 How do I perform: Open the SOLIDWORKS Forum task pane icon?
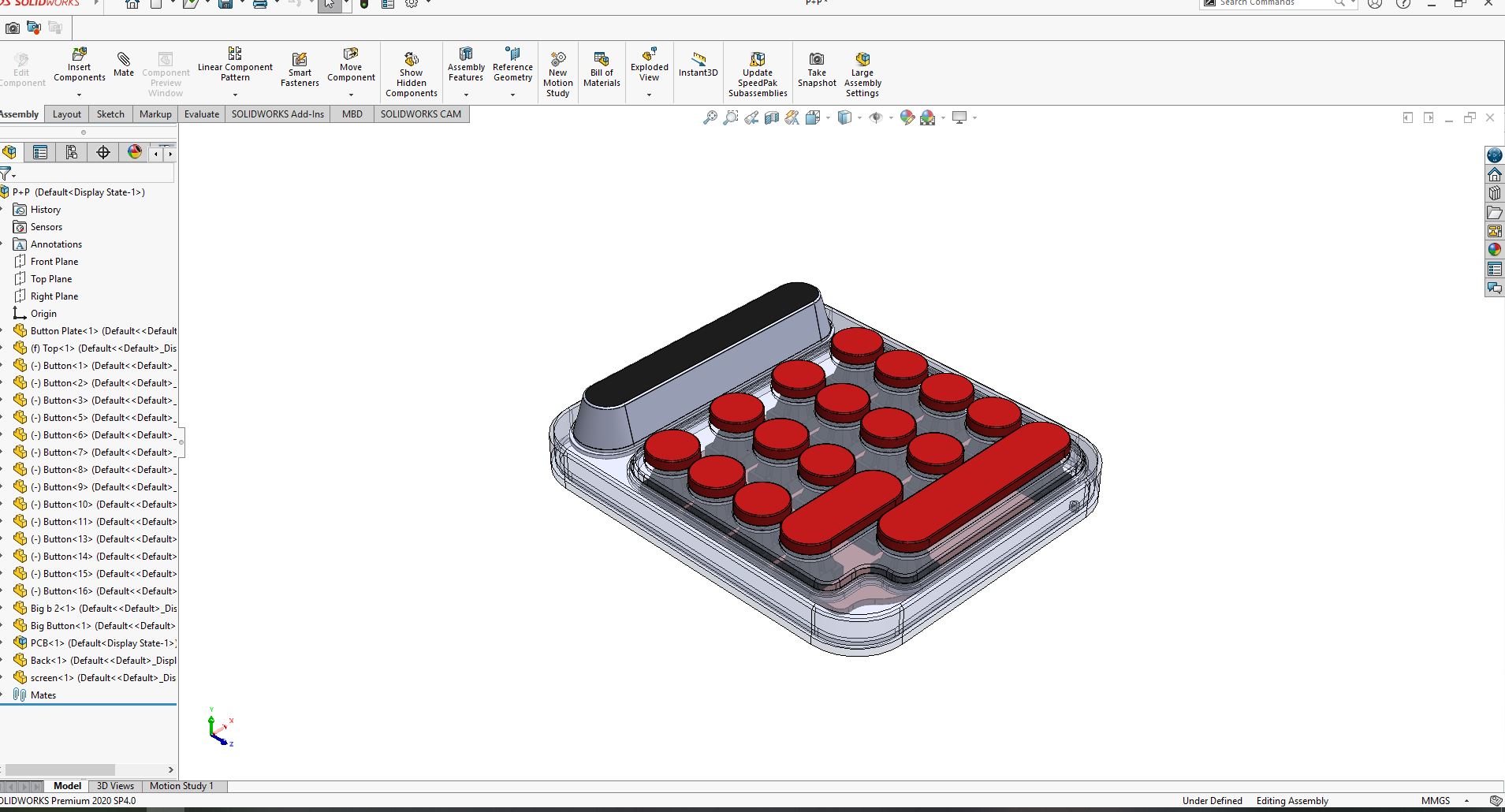tap(1494, 288)
